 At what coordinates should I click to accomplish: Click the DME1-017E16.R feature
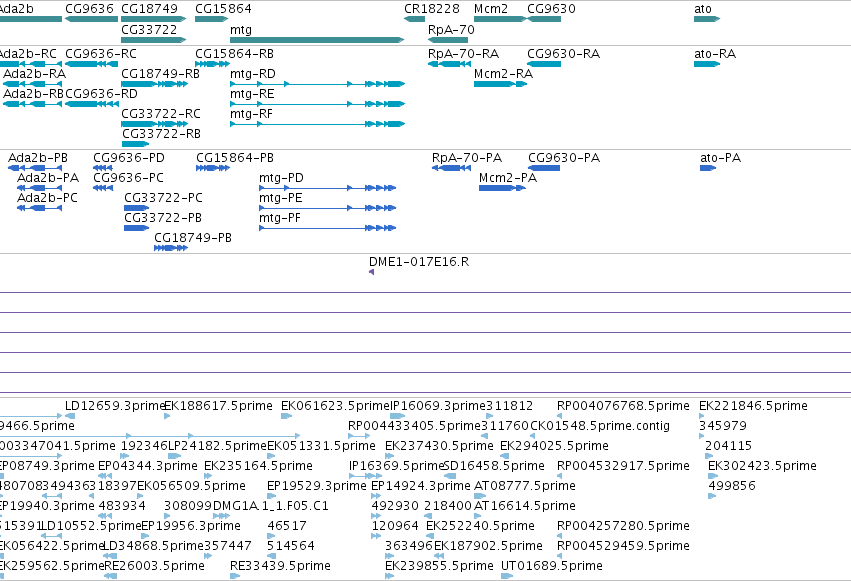coord(372,272)
